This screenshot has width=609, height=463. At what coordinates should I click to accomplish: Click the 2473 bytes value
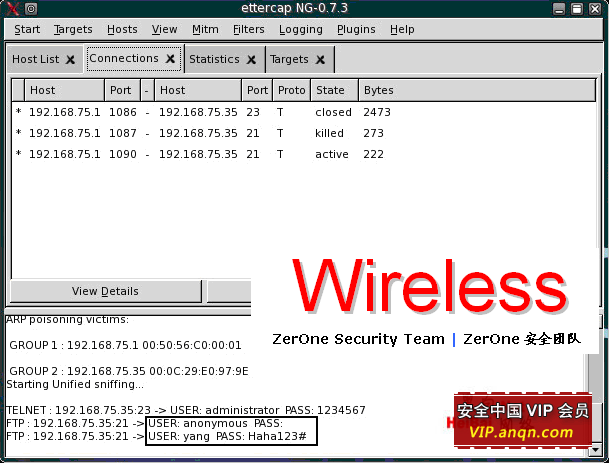(377, 112)
